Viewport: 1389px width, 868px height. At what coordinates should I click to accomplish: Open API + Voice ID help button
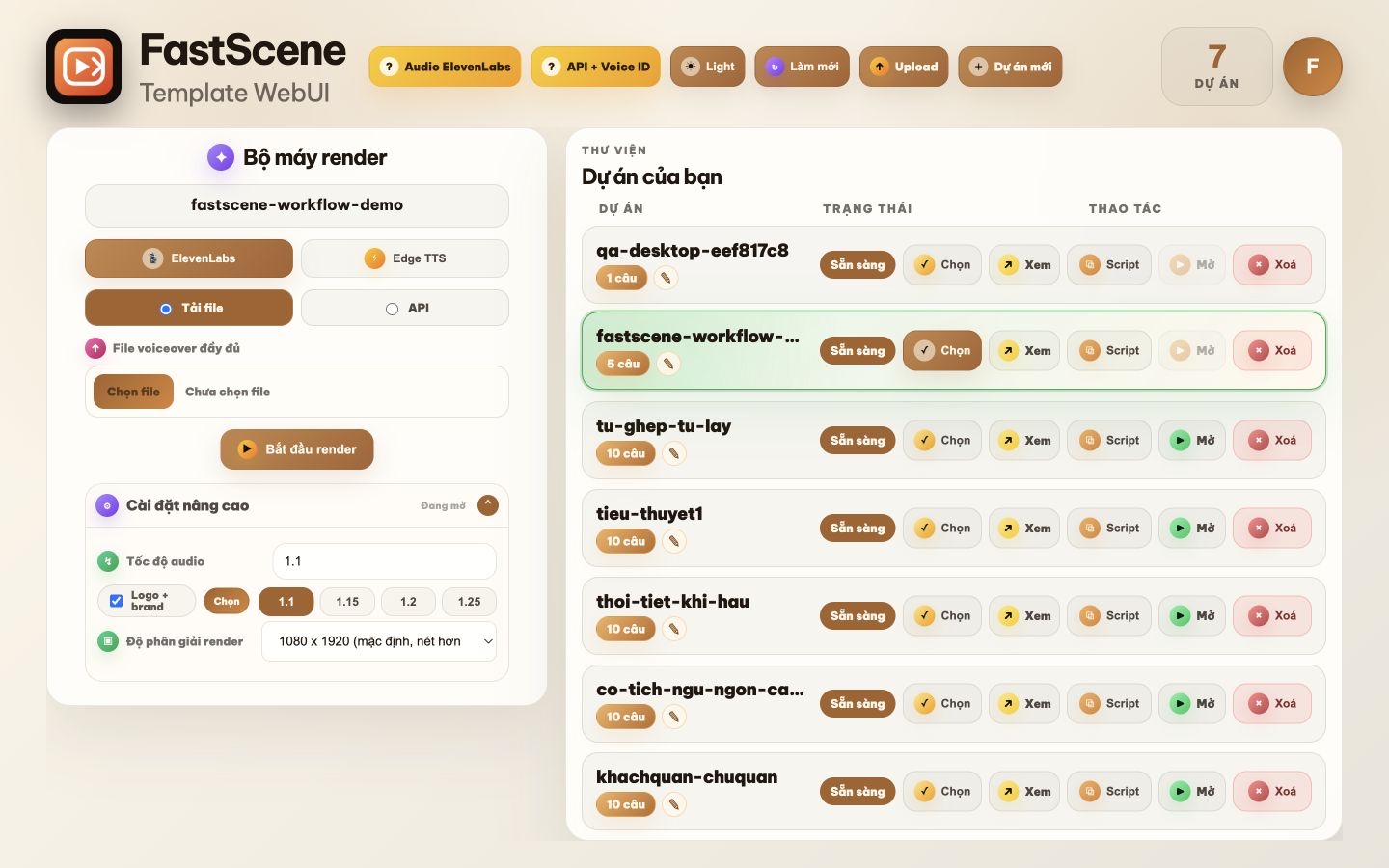596,67
